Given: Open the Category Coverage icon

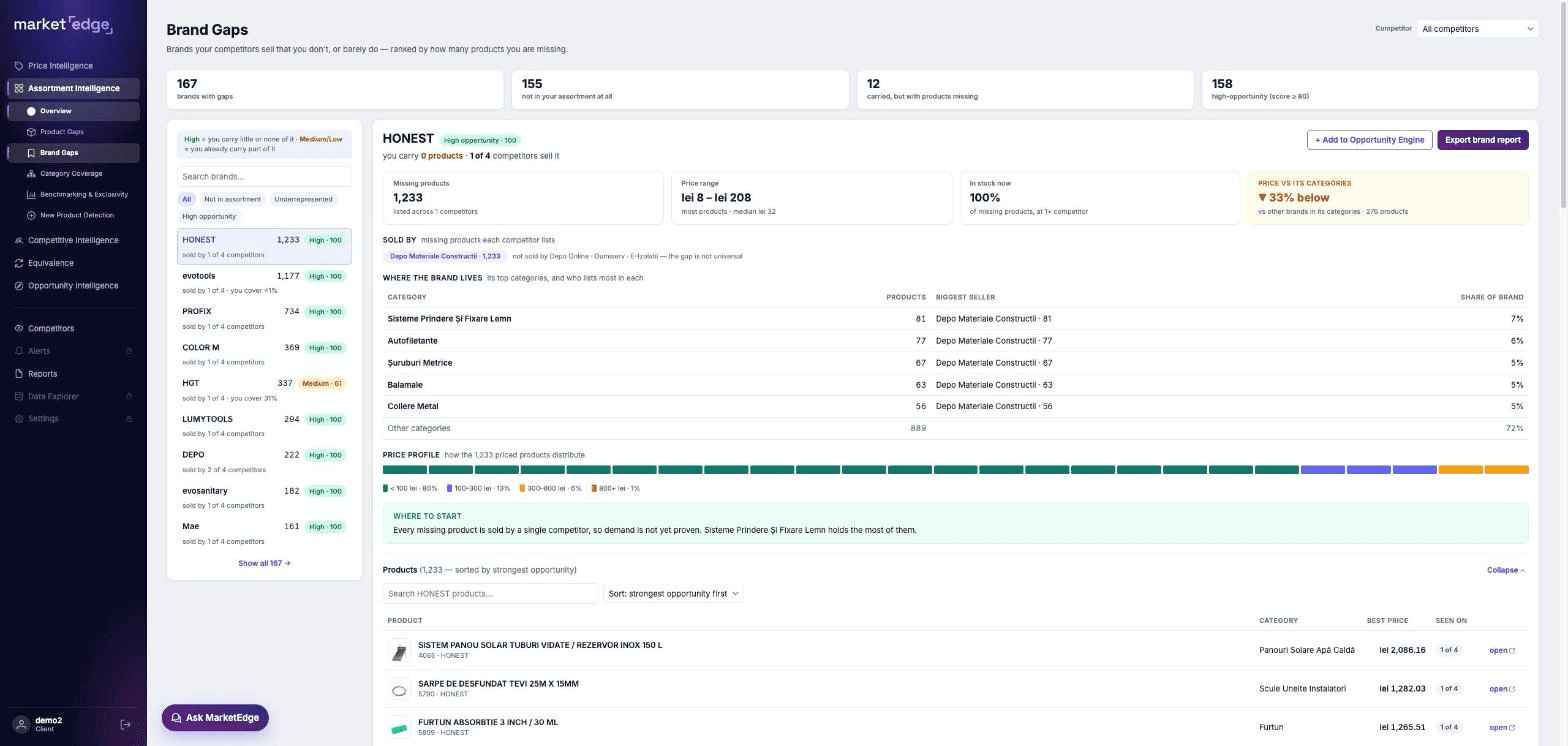Looking at the screenshot, I should click(x=31, y=174).
